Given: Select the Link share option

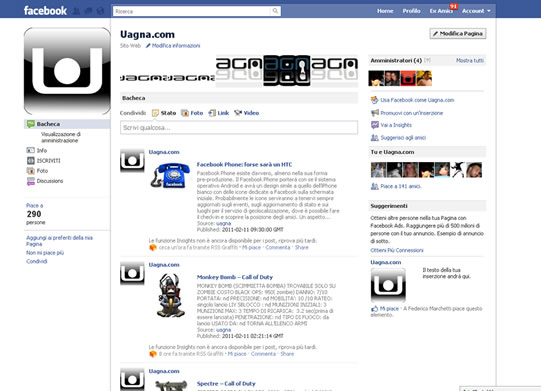Looking at the screenshot, I should [219, 113].
